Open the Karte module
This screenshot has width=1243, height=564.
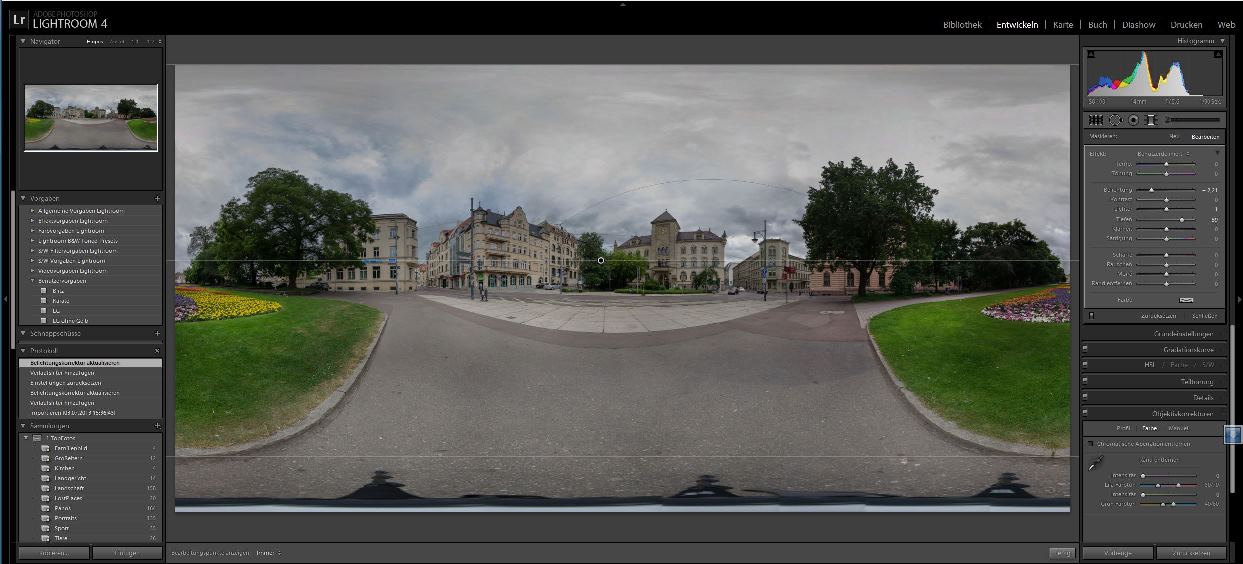pos(1063,25)
